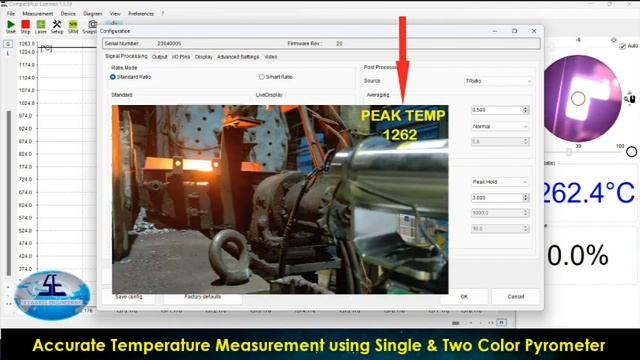Viewport: 640px width, 360px height.
Task: Click the circular camera view thumbnail
Action: pyautogui.click(x=582, y=98)
